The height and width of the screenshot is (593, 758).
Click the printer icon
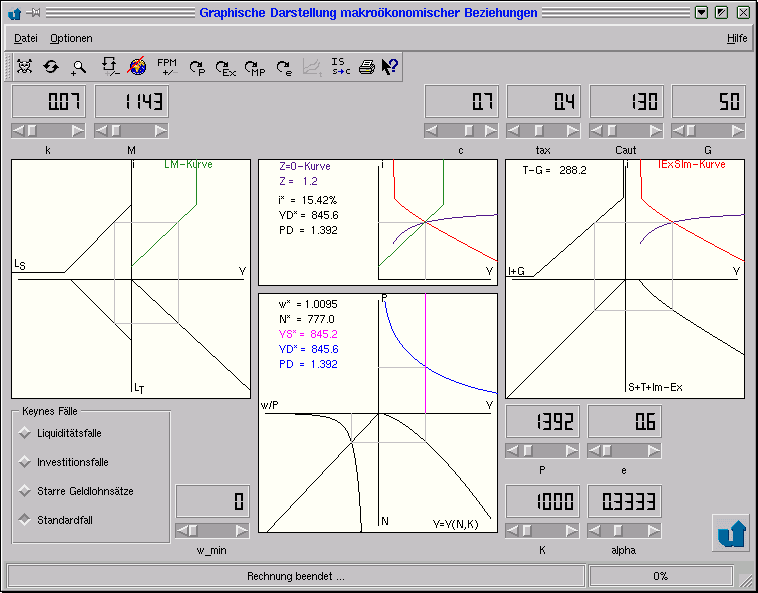point(367,67)
